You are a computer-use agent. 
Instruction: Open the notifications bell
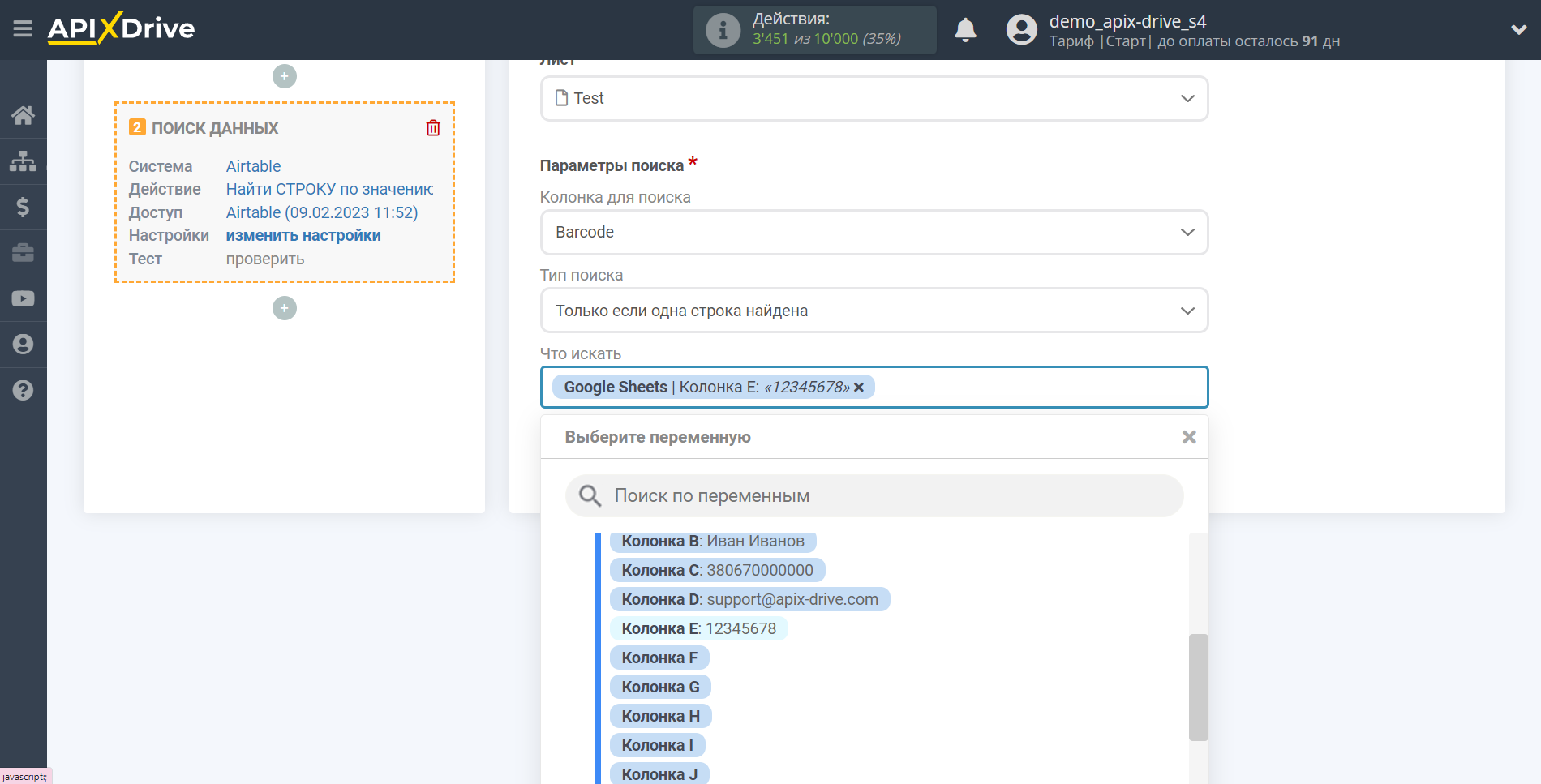click(965, 30)
